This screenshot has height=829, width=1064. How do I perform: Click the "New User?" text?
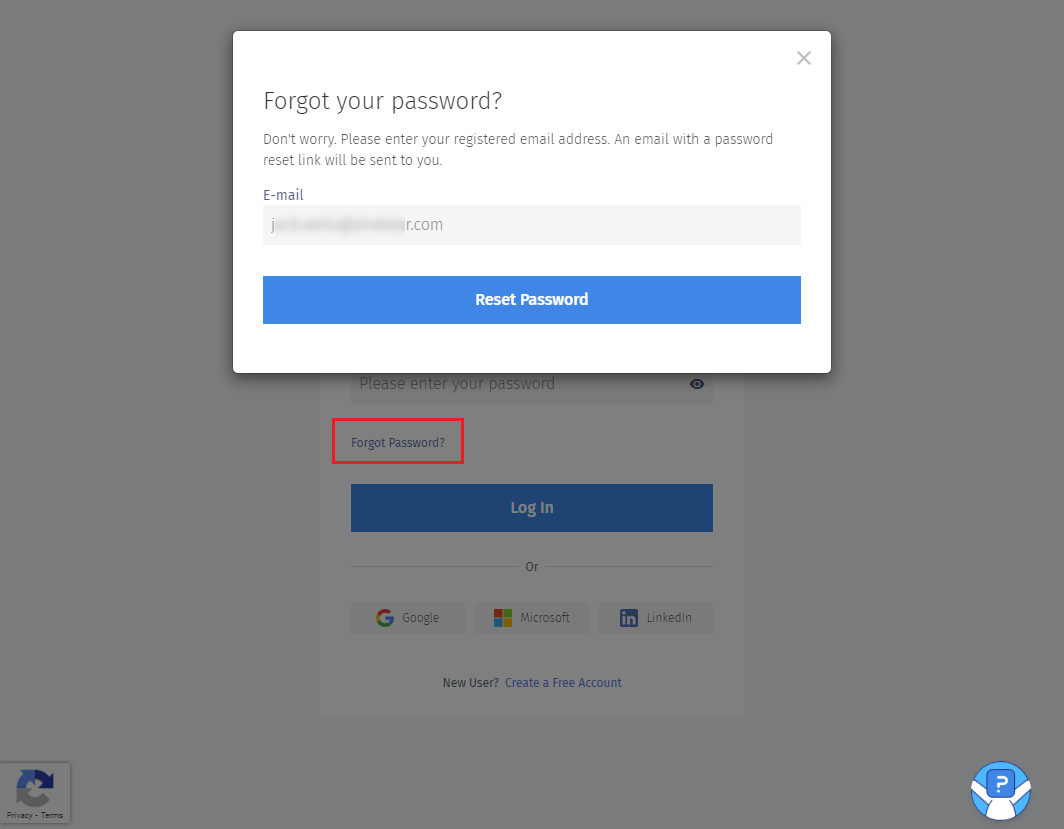[x=470, y=683]
